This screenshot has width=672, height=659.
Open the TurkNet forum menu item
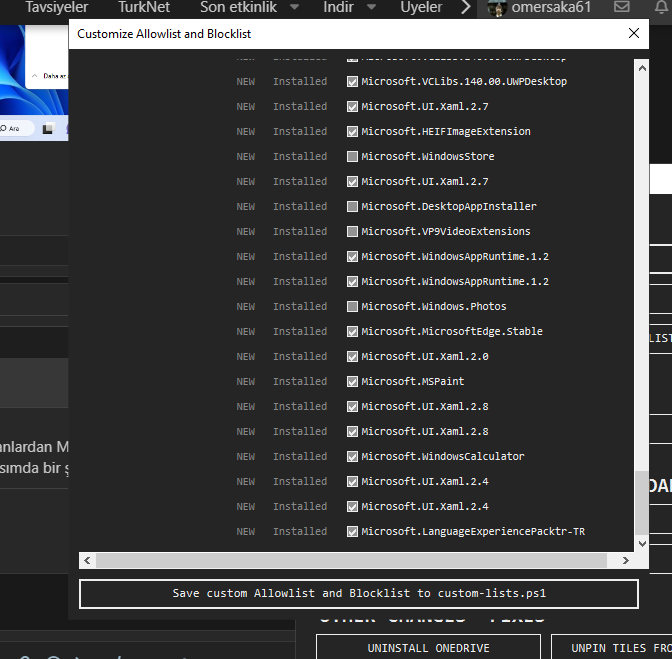pos(144,7)
